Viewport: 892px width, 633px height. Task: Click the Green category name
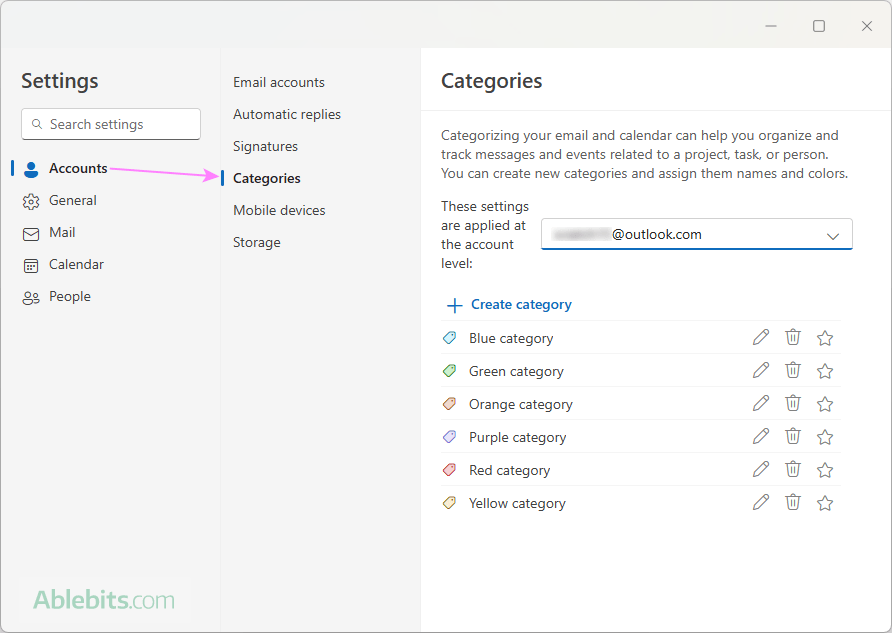(x=516, y=371)
